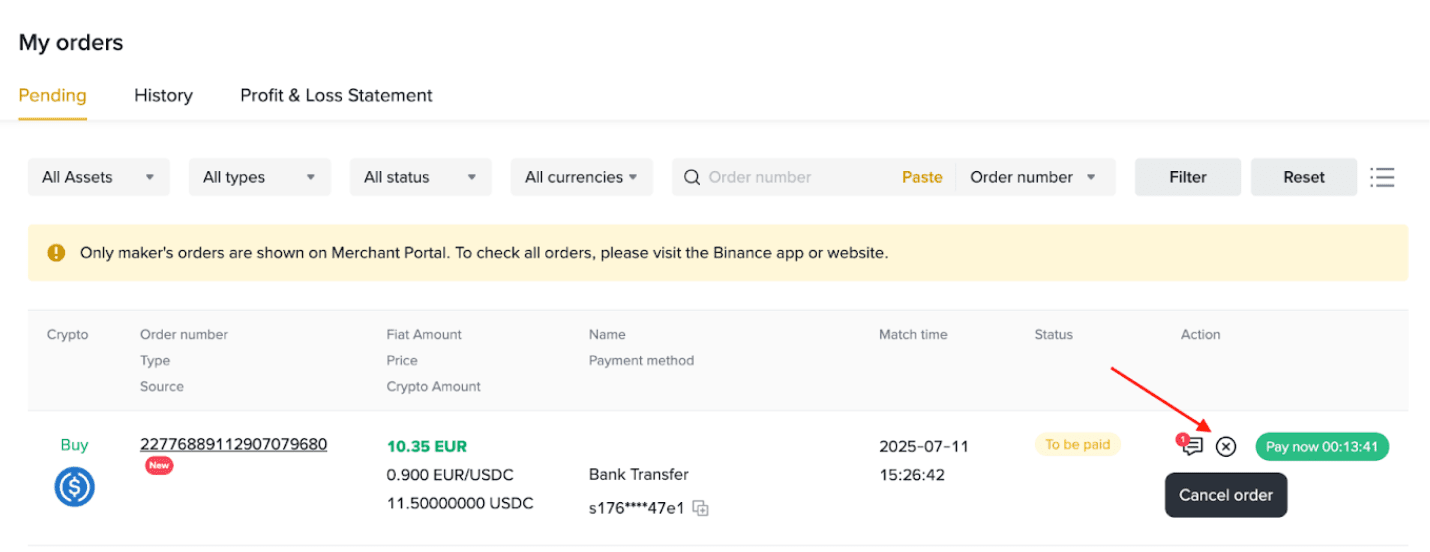Viewport: 1430px width, 552px height.
Task: Copy the payee name s176****47e1
Action: pos(701,508)
